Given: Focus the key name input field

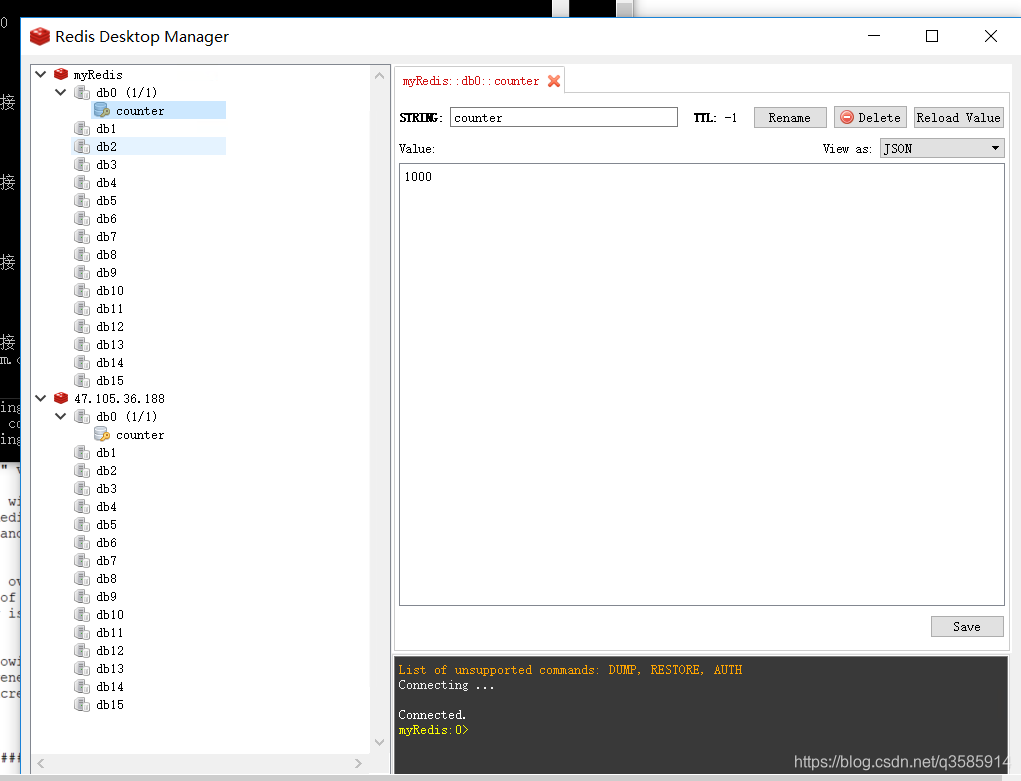Looking at the screenshot, I should [564, 117].
